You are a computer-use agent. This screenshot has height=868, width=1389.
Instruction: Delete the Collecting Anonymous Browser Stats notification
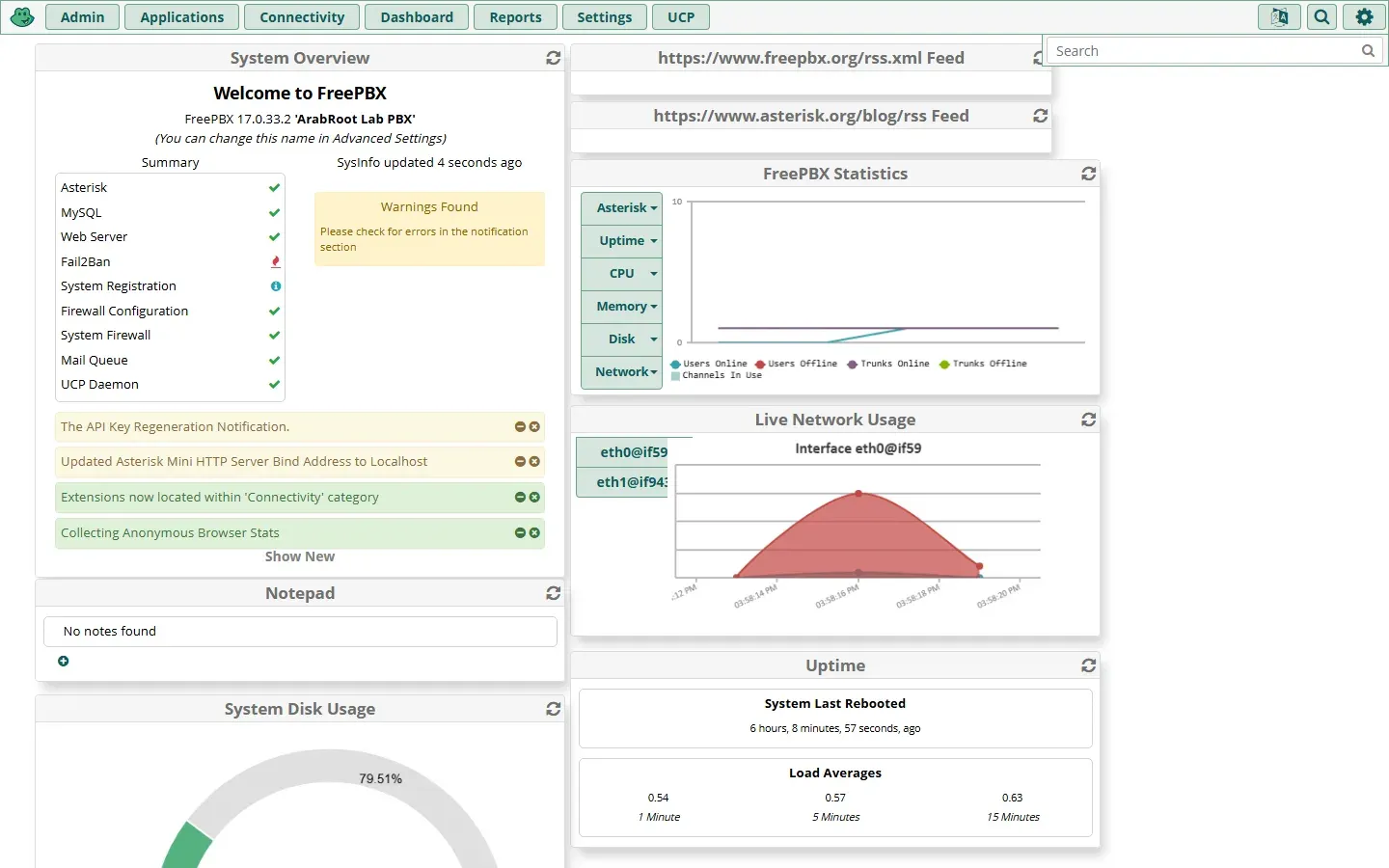534,532
